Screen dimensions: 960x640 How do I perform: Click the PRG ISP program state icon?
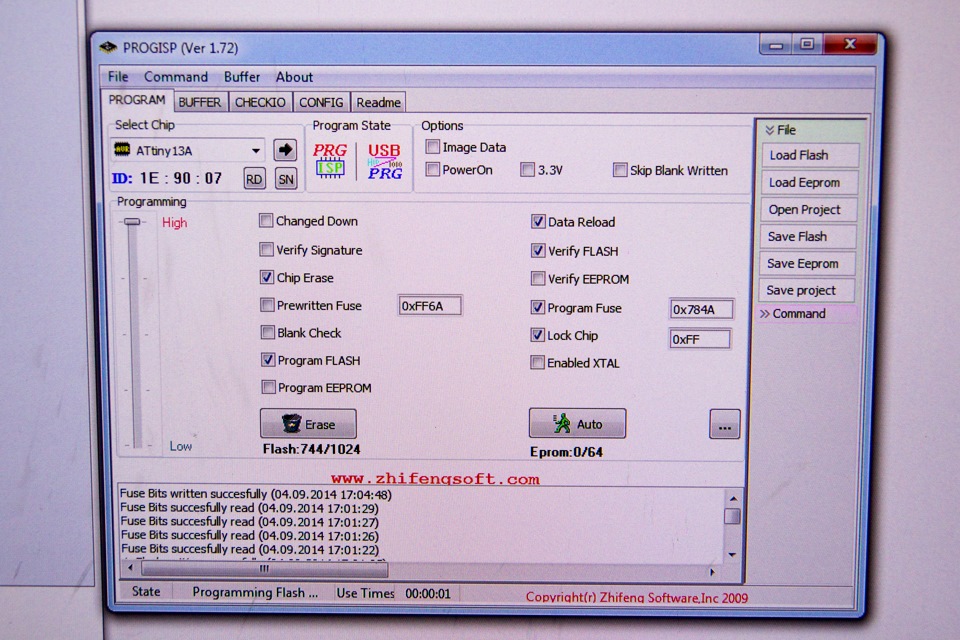[x=330, y=160]
